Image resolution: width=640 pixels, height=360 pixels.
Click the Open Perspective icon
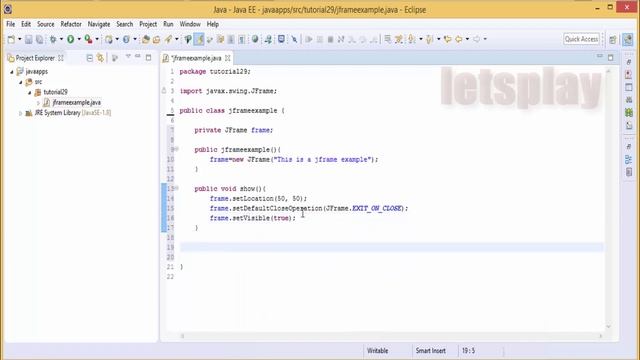(x=613, y=40)
